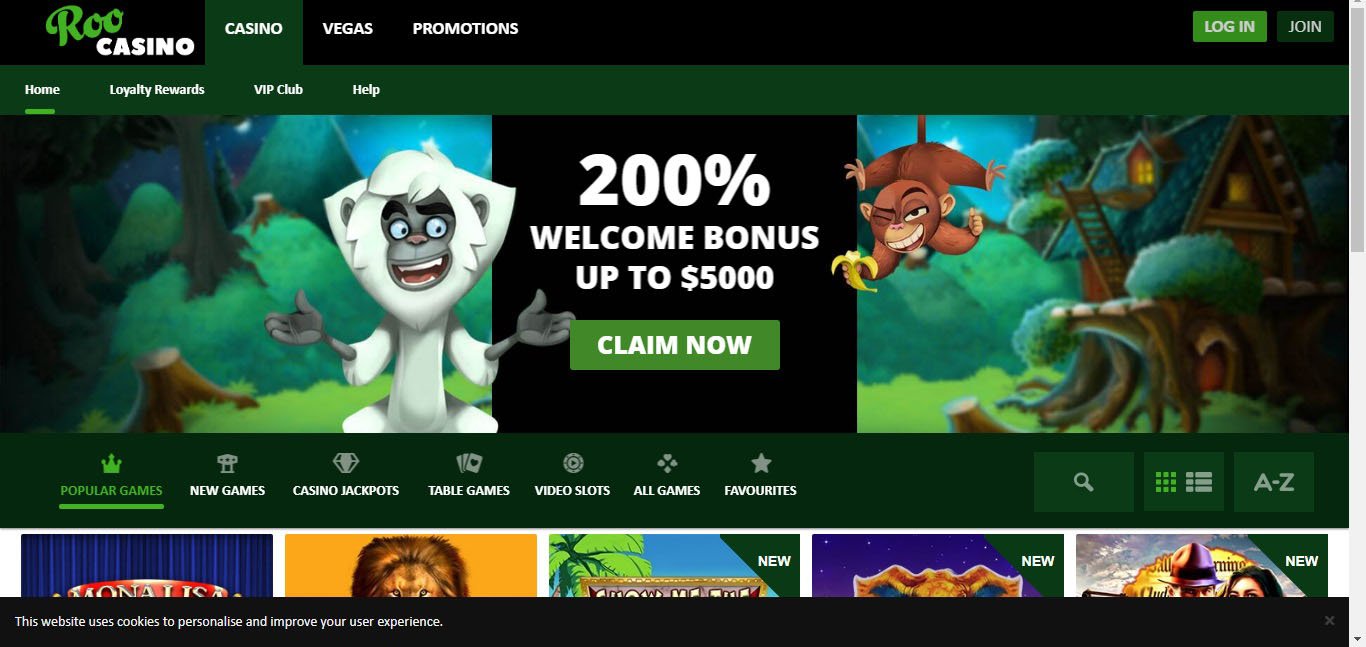
Task: Click the Log In button
Action: pos(1230,27)
